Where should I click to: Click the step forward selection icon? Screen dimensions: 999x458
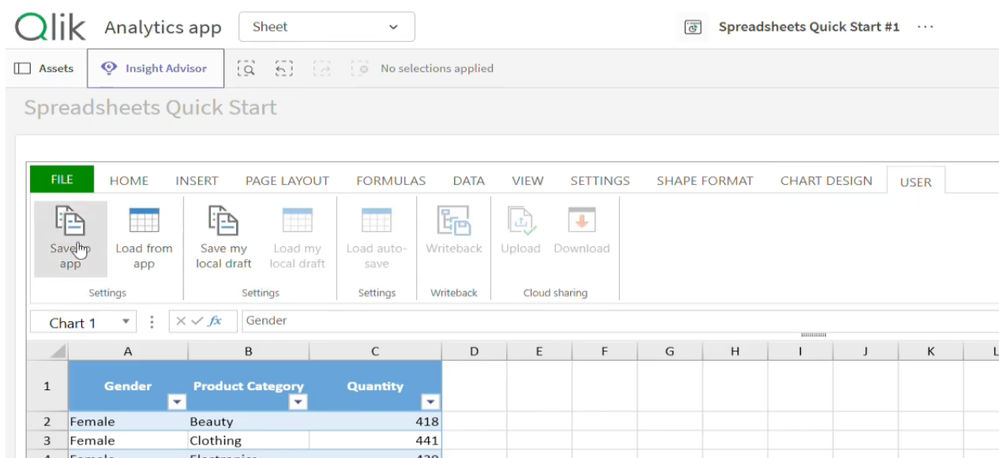click(322, 68)
